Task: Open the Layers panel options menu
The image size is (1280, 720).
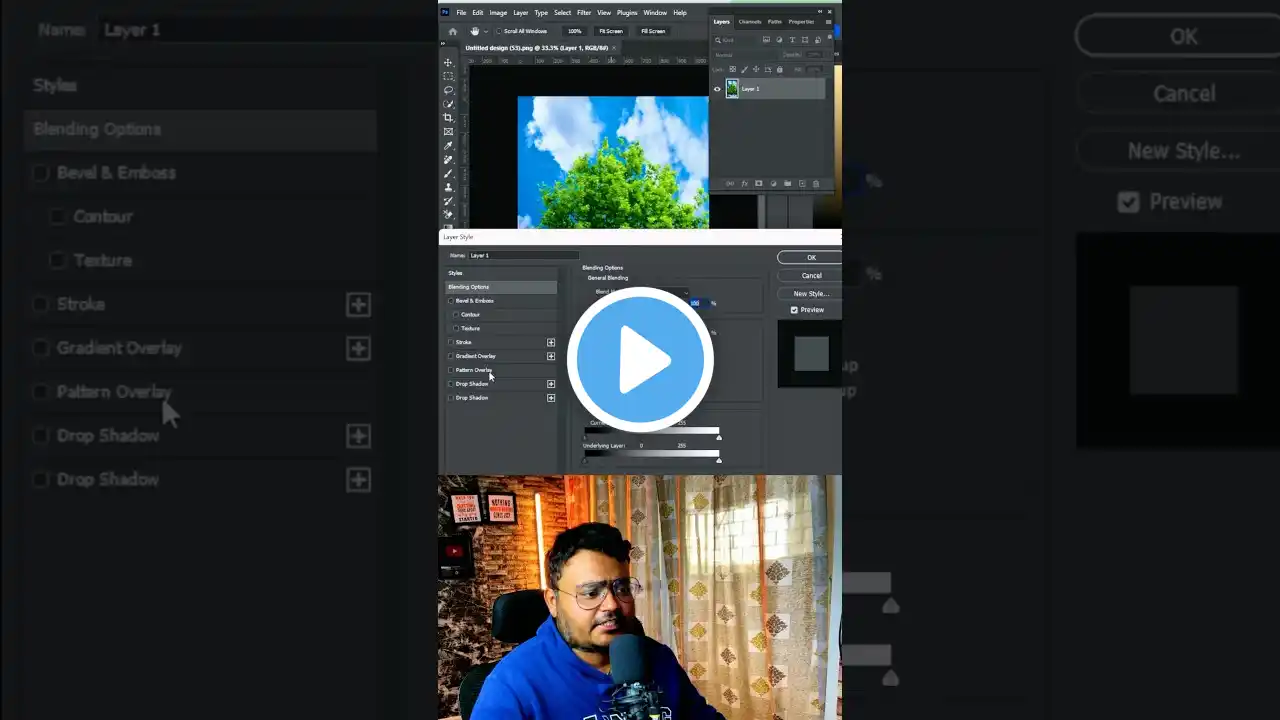Action: (x=828, y=22)
